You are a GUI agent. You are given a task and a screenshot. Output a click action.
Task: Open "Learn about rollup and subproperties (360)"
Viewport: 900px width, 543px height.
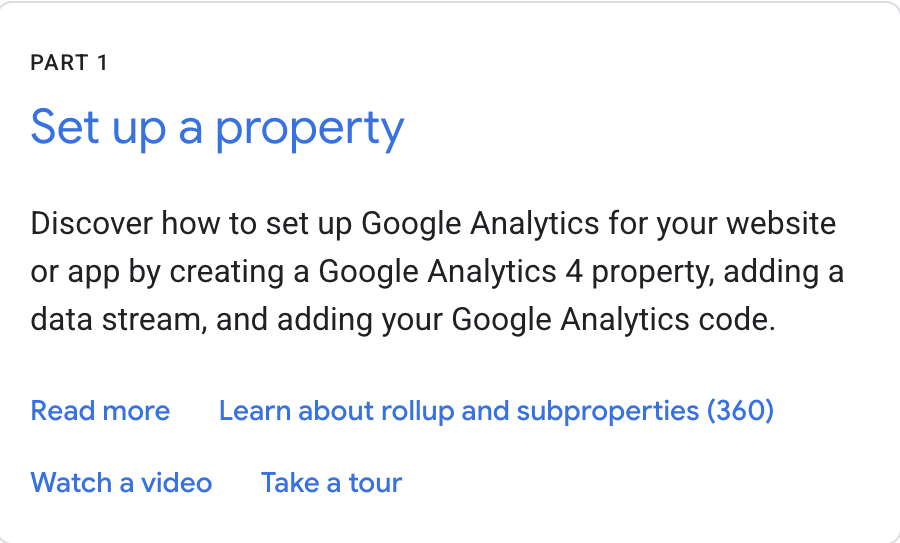click(x=496, y=411)
